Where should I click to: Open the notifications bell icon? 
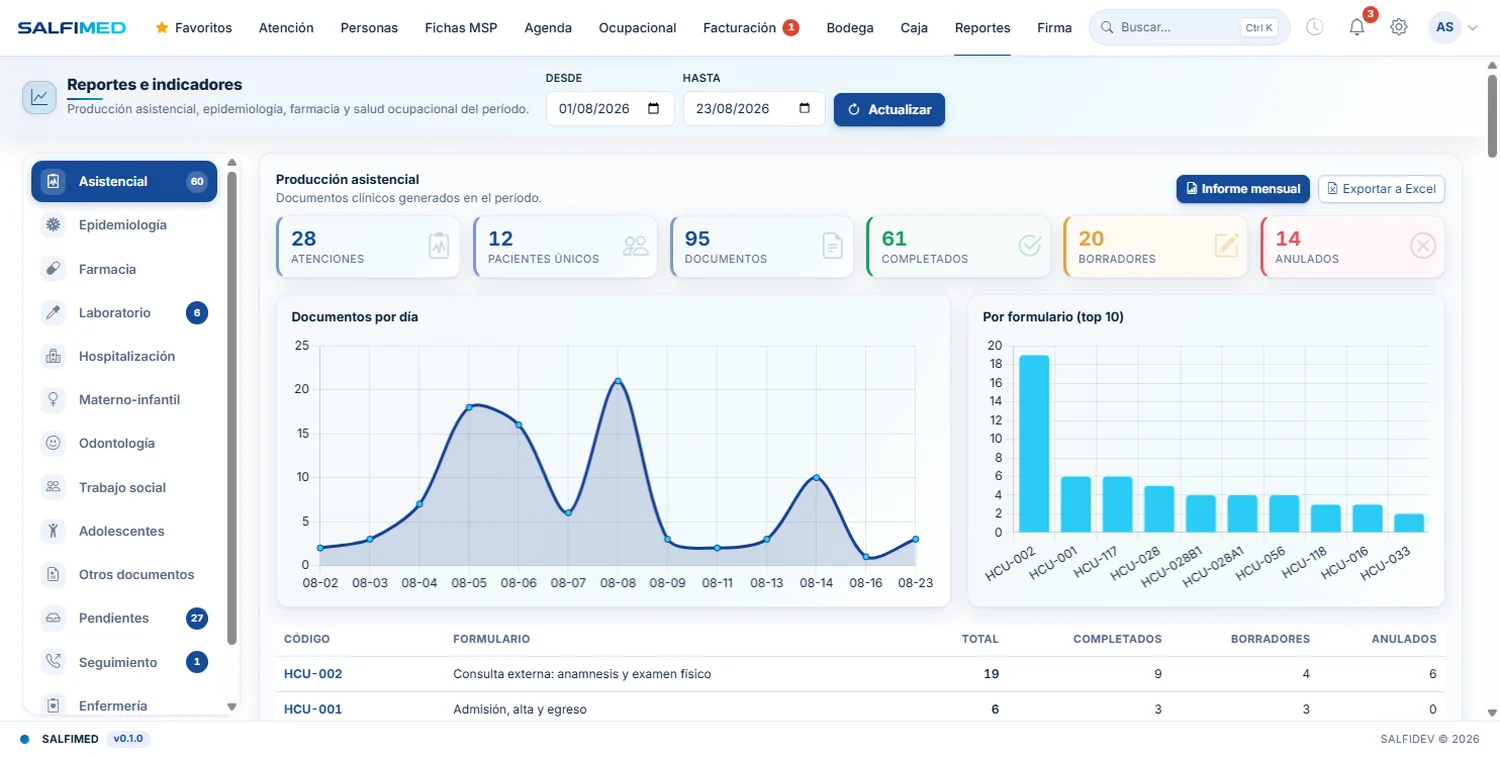click(1356, 28)
